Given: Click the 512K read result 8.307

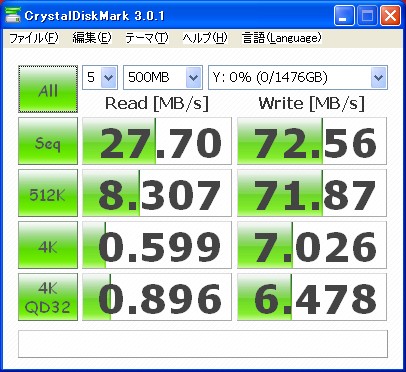Looking at the screenshot, I should [x=157, y=193].
